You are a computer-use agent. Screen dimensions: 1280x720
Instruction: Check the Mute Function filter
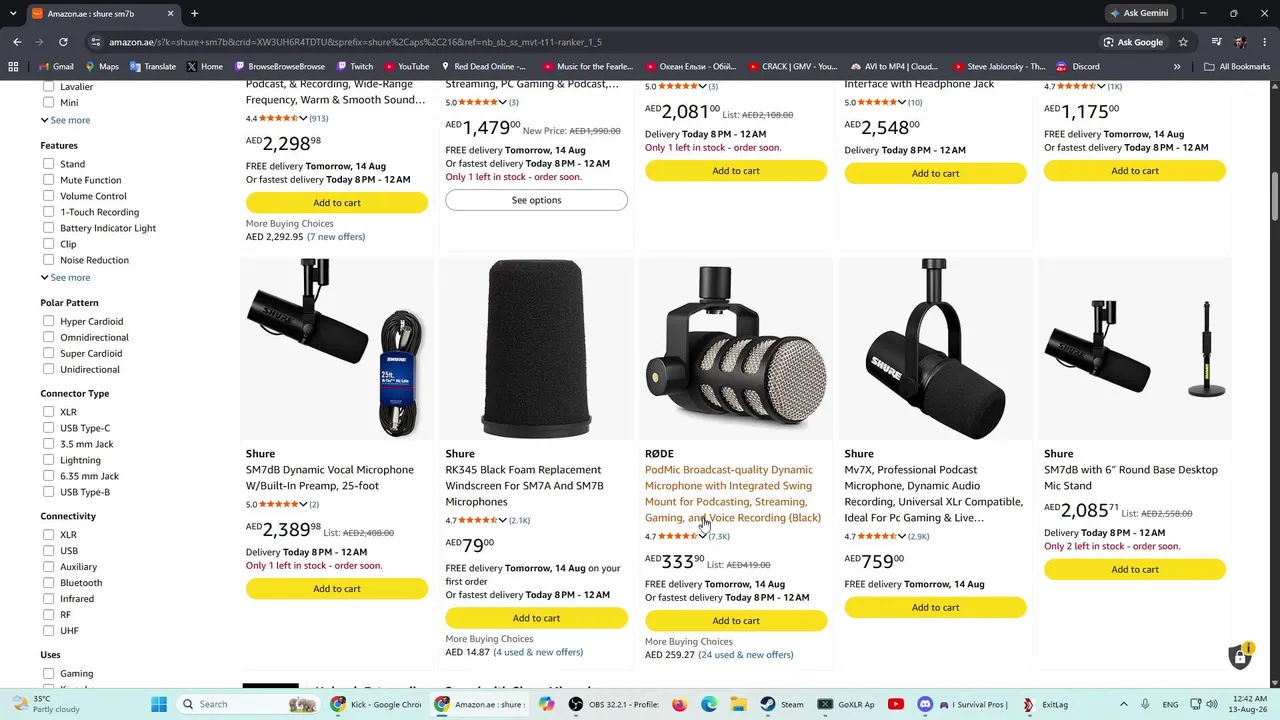48,180
